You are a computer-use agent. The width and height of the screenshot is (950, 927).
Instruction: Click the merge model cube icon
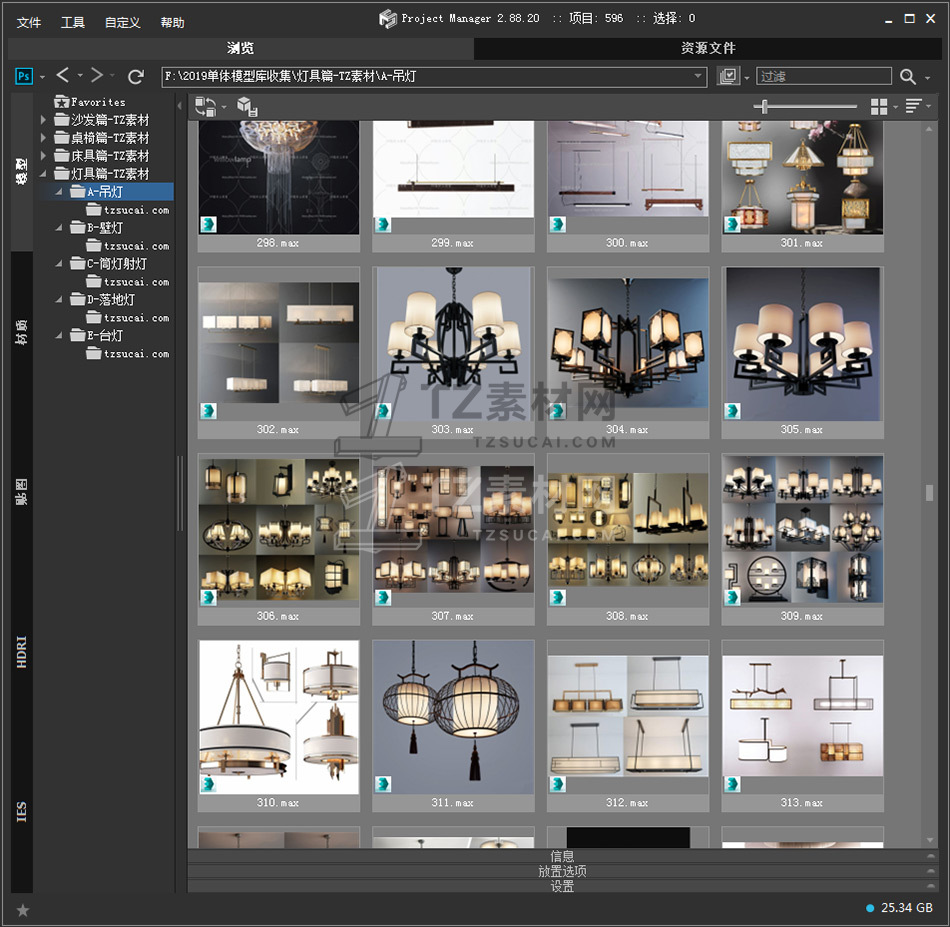pos(247,106)
